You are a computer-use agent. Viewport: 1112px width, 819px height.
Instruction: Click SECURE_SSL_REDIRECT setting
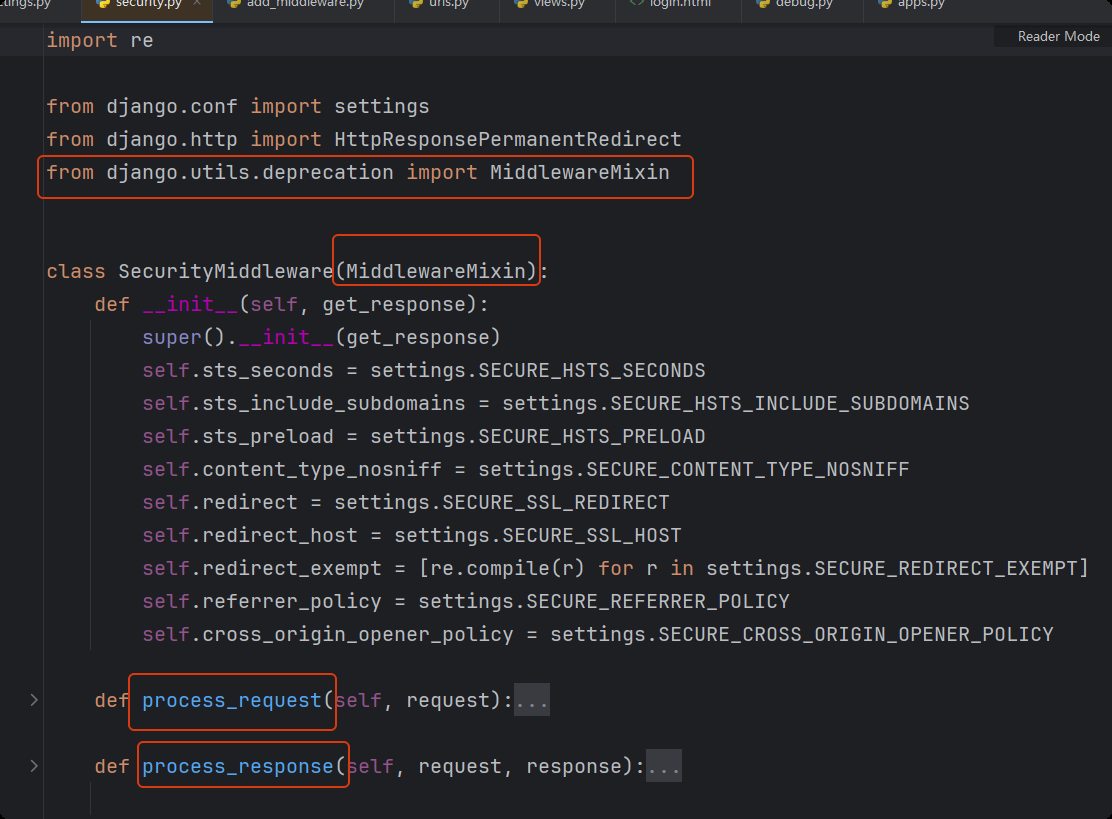coord(555,502)
